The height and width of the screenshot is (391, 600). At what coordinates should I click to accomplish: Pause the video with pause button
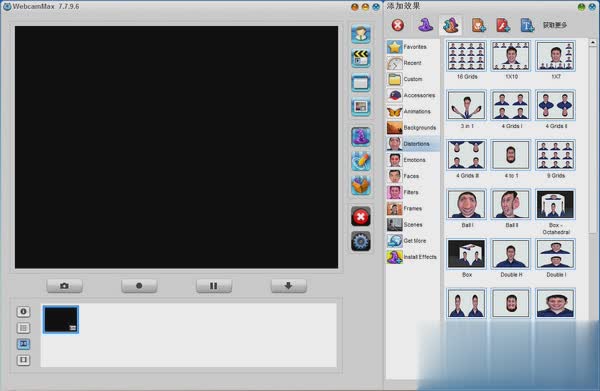click(214, 286)
